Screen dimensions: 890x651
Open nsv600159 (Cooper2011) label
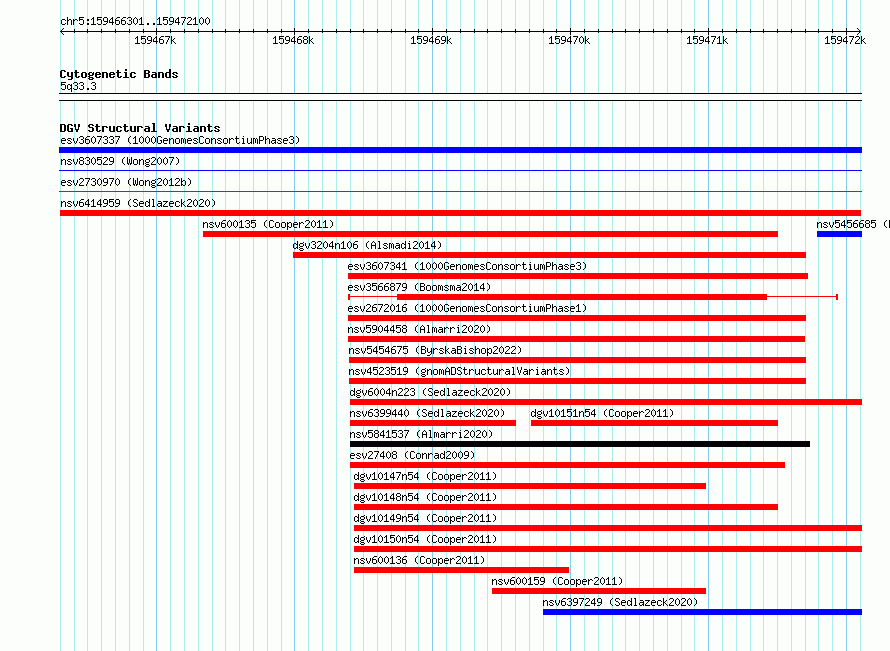(x=557, y=581)
